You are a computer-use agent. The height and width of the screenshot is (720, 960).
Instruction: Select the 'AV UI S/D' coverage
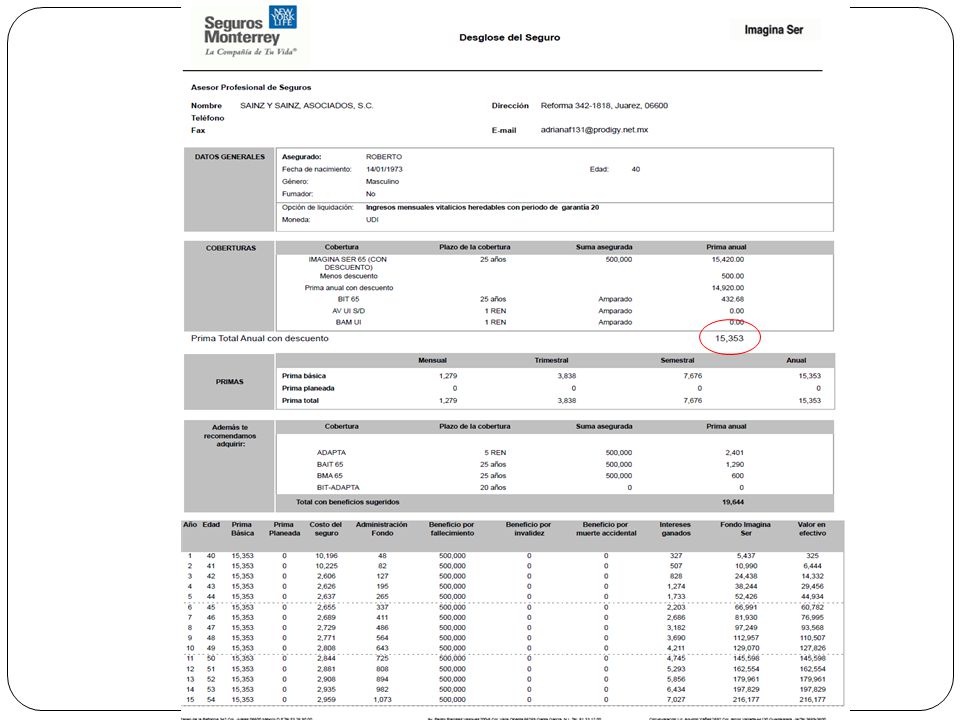[x=348, y=311]
